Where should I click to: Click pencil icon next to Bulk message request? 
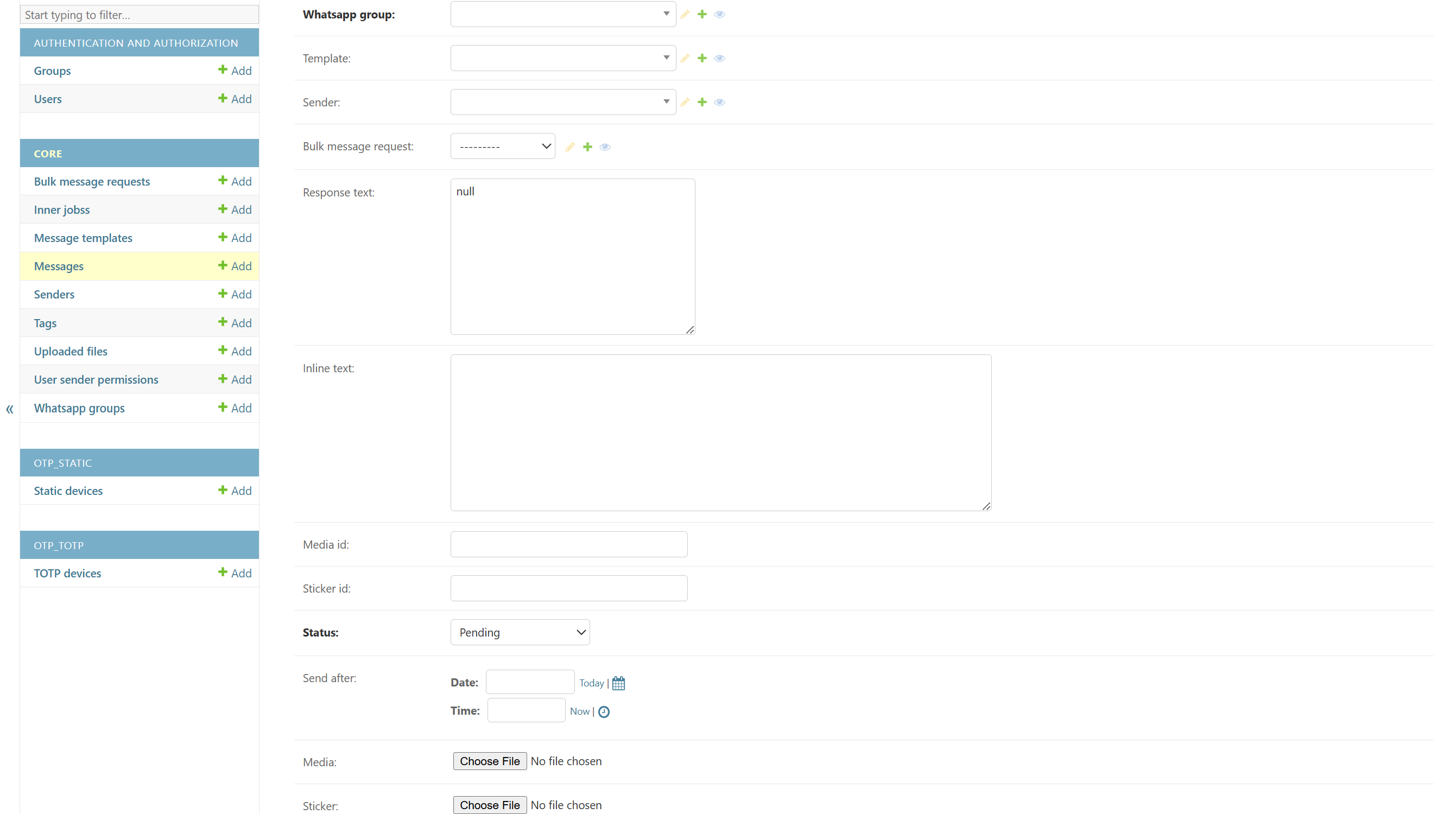pyautogui.click(x=569, y=147)
